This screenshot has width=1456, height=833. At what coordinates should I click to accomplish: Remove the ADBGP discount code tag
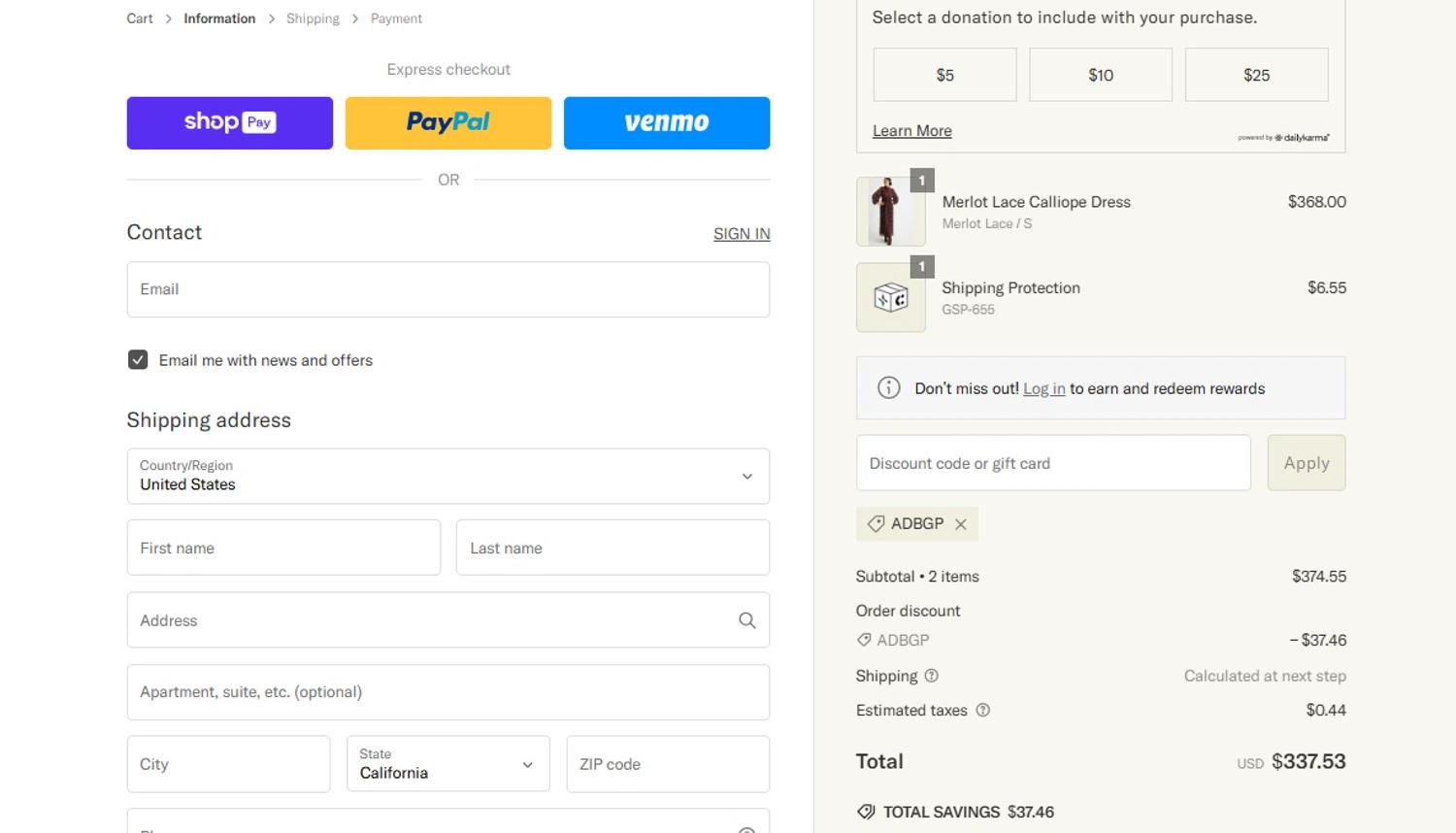click(961, 524)
